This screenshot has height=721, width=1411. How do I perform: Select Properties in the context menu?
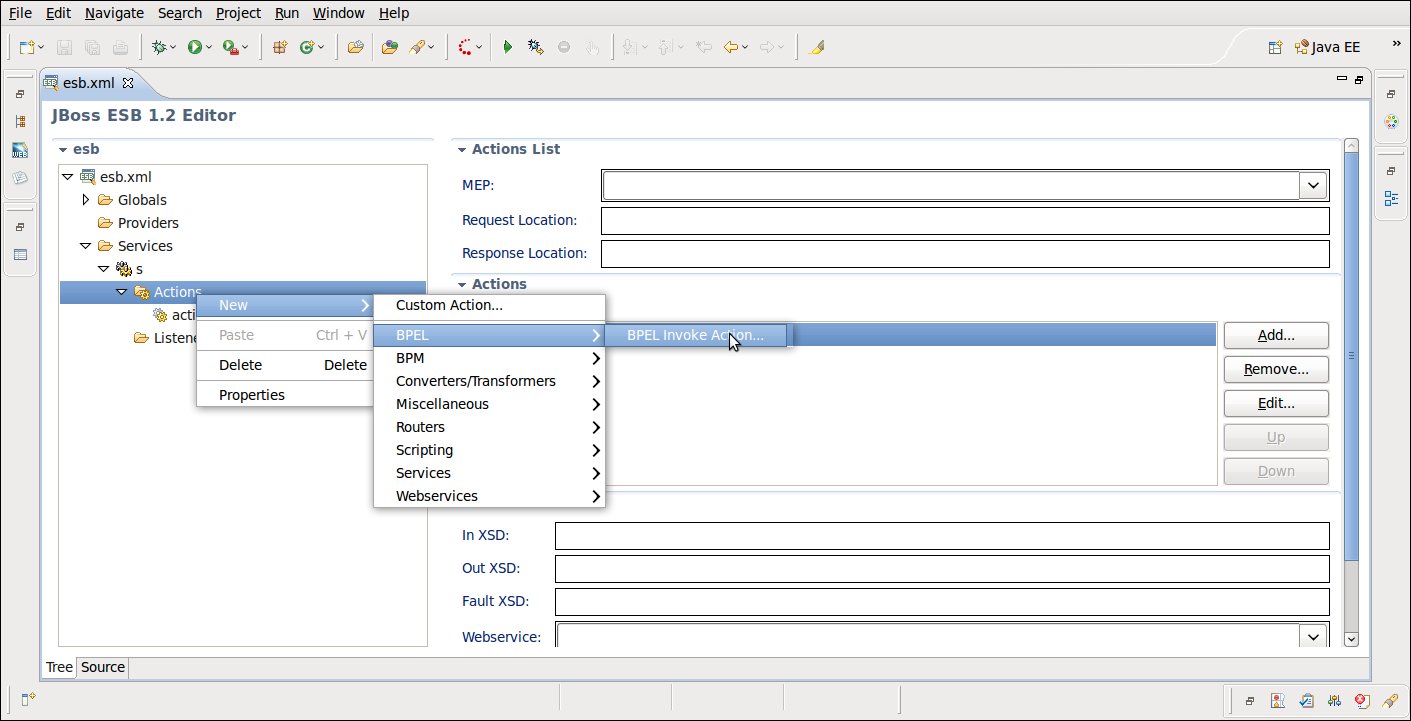pos(285,395)
